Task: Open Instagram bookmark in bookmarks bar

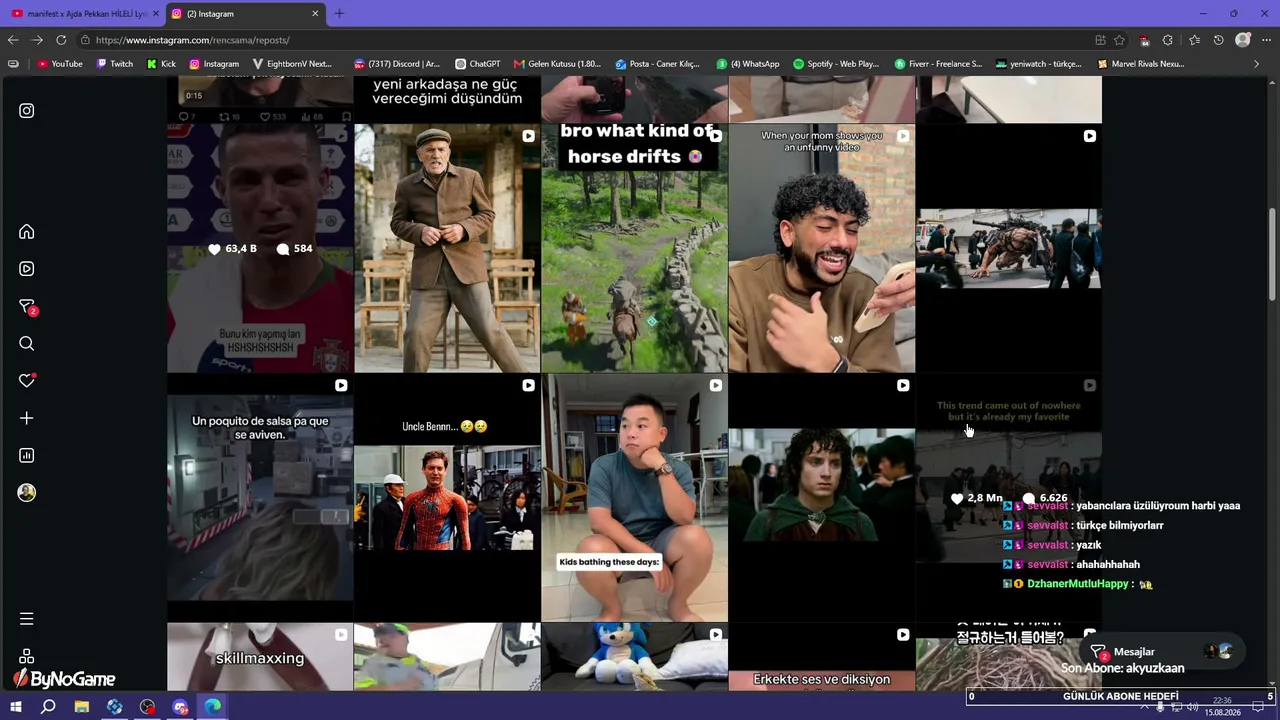Action: (214, 64)
